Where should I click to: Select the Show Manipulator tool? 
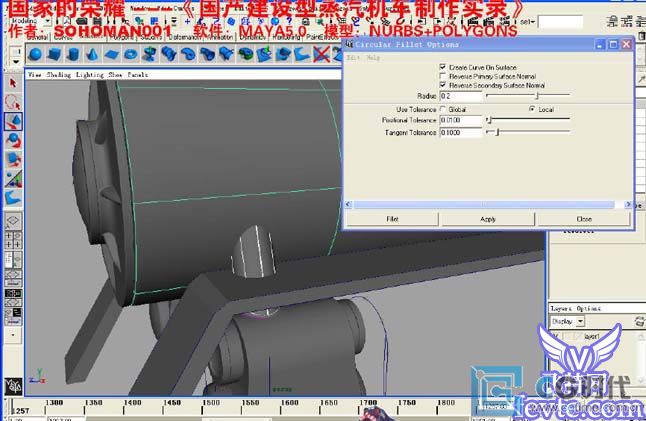[13, 179]
